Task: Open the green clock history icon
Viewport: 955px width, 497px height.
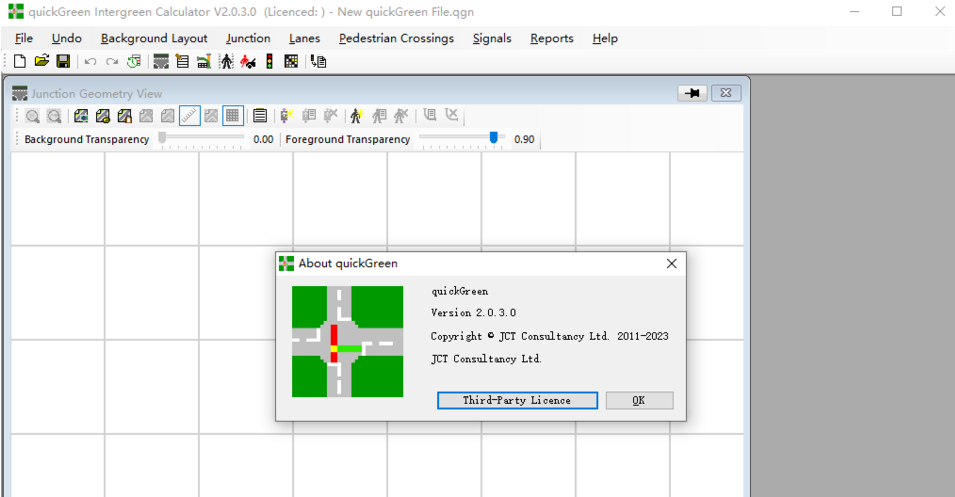Action: tap(134, 62)
